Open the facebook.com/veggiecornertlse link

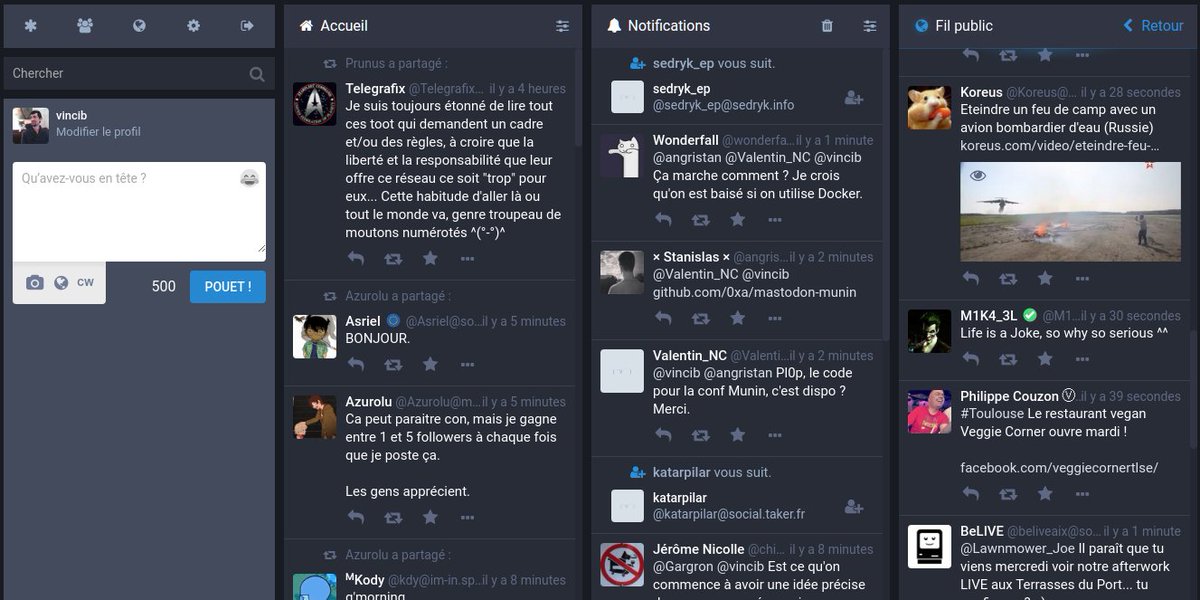pos(1059,468)
